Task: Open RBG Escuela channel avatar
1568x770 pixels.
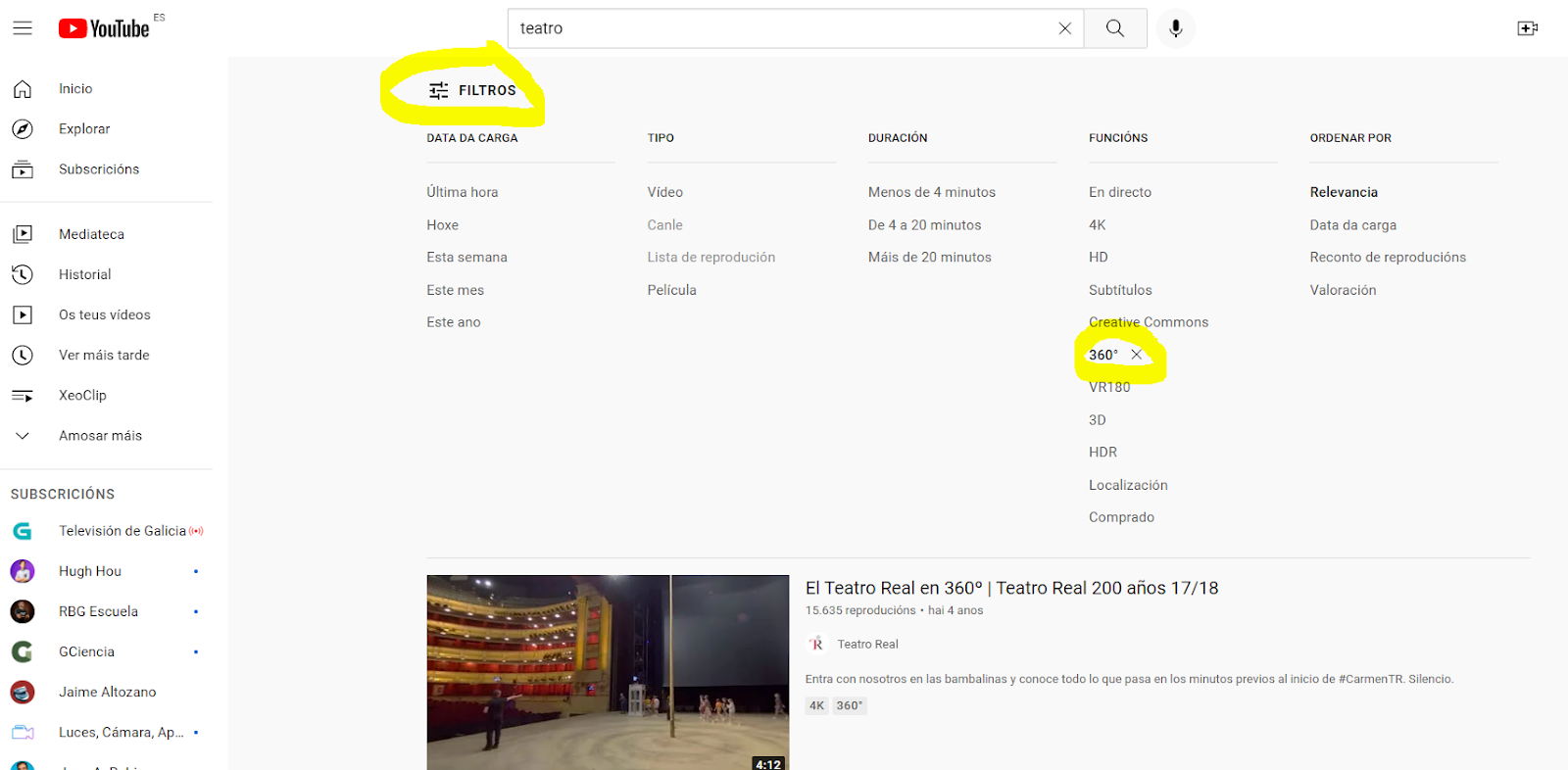Action: [23, 611]
